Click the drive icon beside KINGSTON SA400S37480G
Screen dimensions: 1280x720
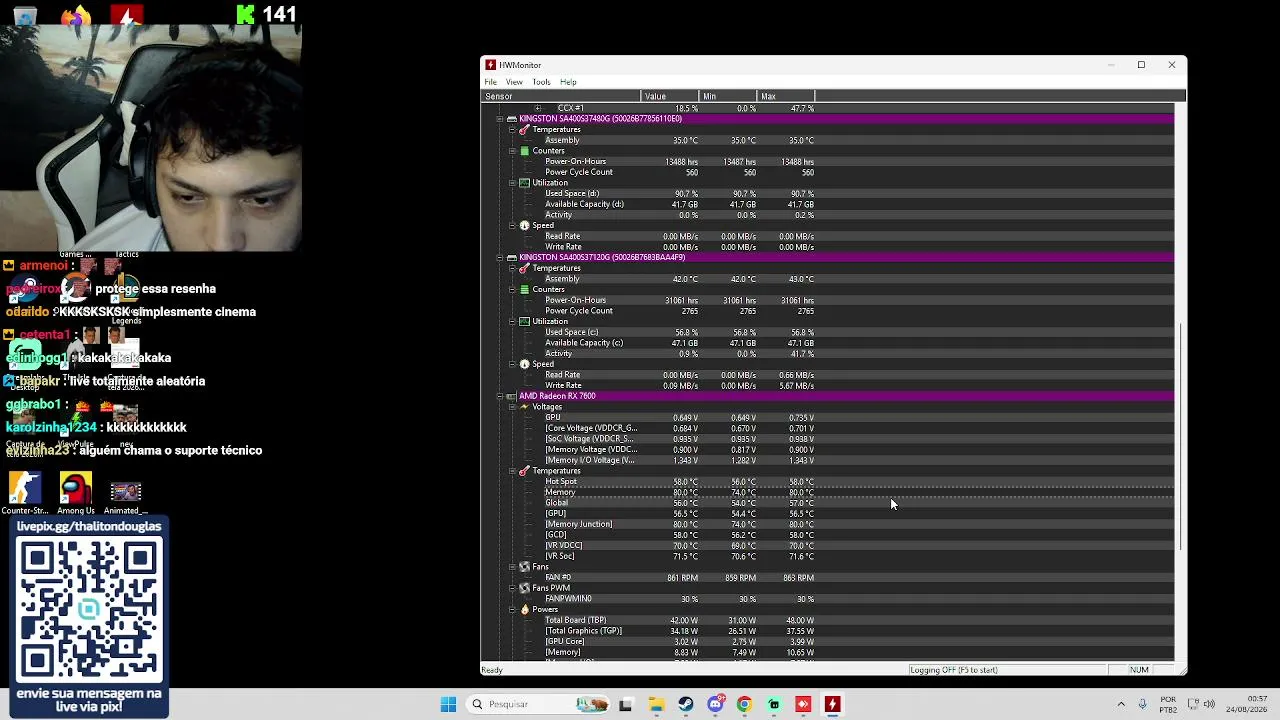coord(511,119)
